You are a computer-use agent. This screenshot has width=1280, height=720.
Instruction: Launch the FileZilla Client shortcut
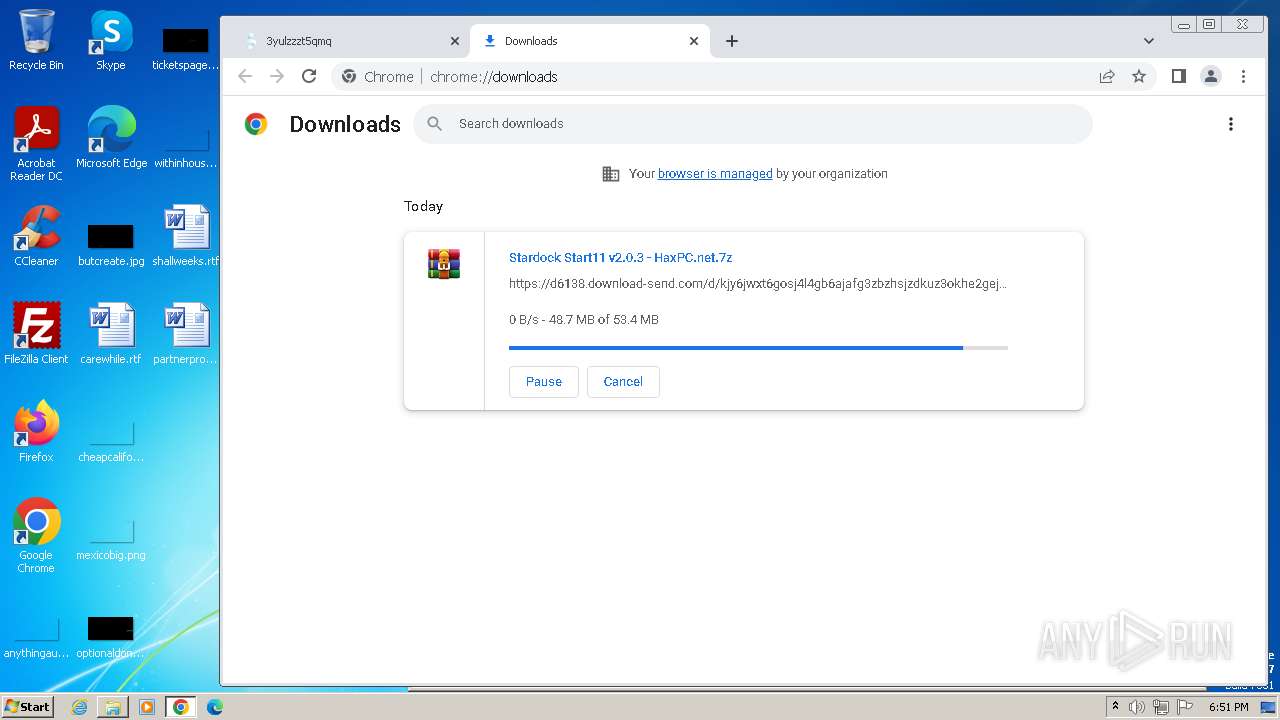point(36,334)
